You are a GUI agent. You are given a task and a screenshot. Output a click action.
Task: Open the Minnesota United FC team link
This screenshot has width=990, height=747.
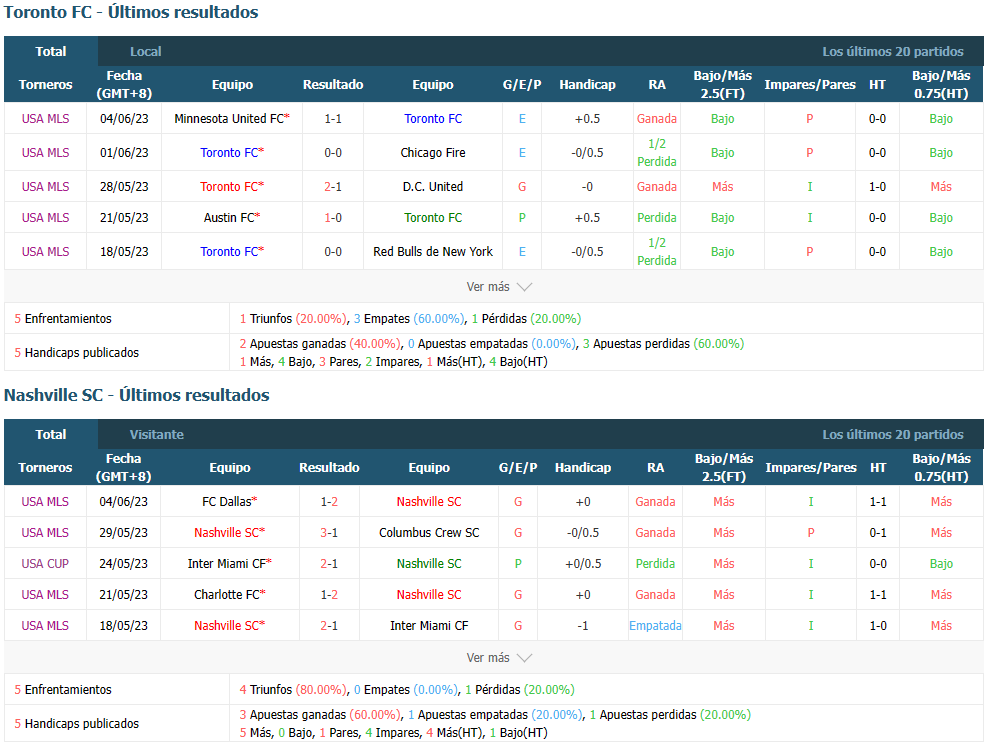tap(232, 119)
